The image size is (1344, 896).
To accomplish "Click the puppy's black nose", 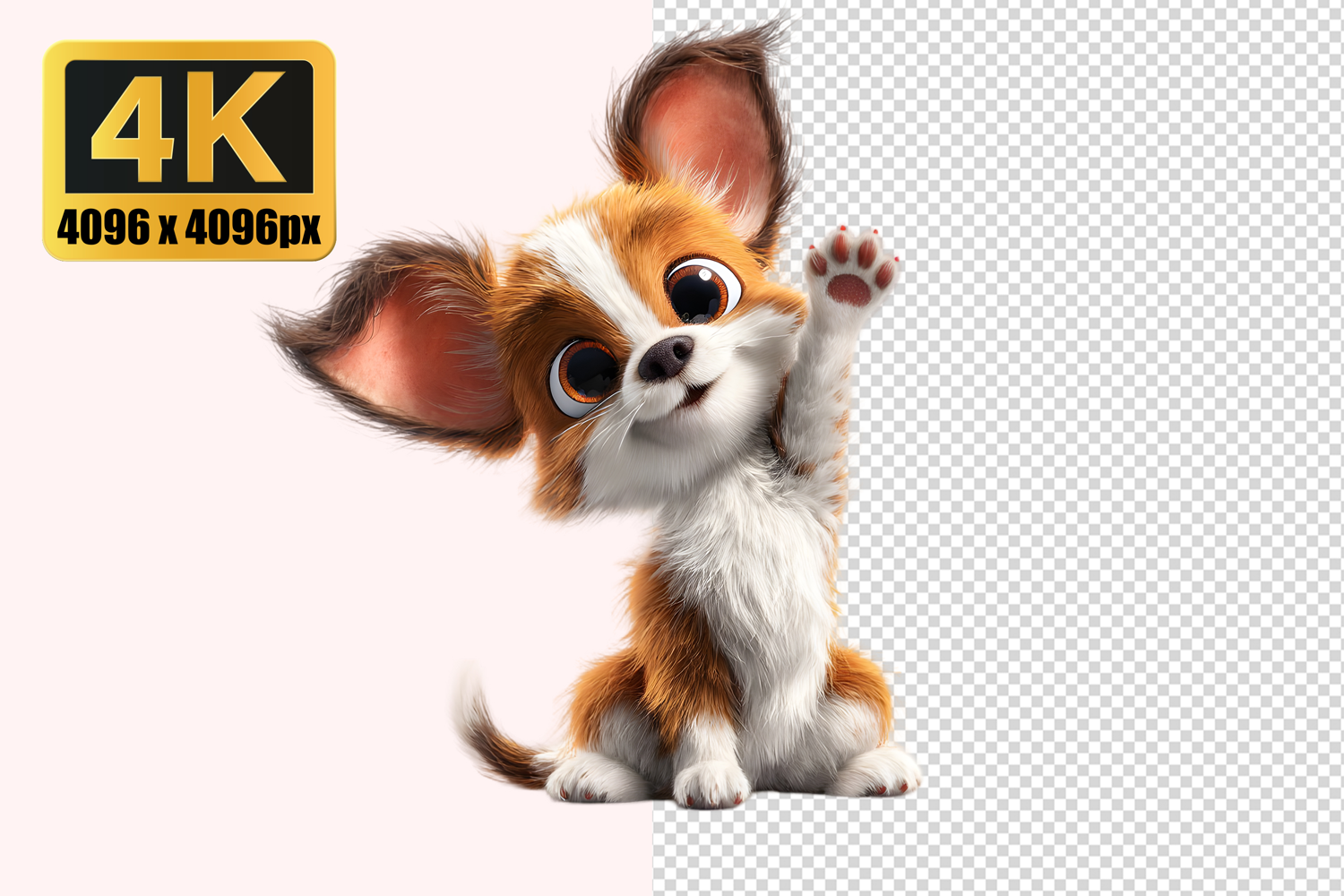I will click(664, 358).
